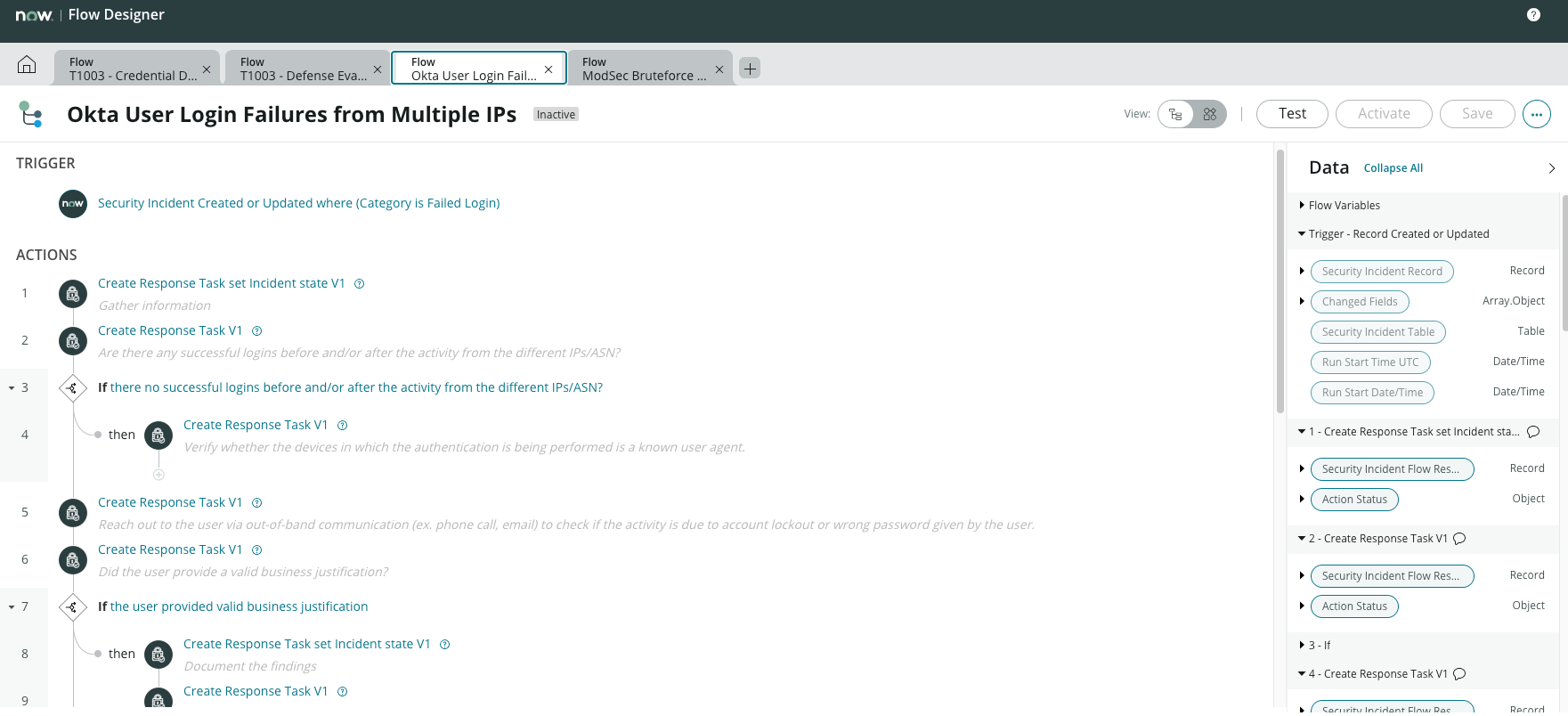Viewport: 1568px width, 716px height.
Task: Open action 5 security task icon
Action: point(73,513)
